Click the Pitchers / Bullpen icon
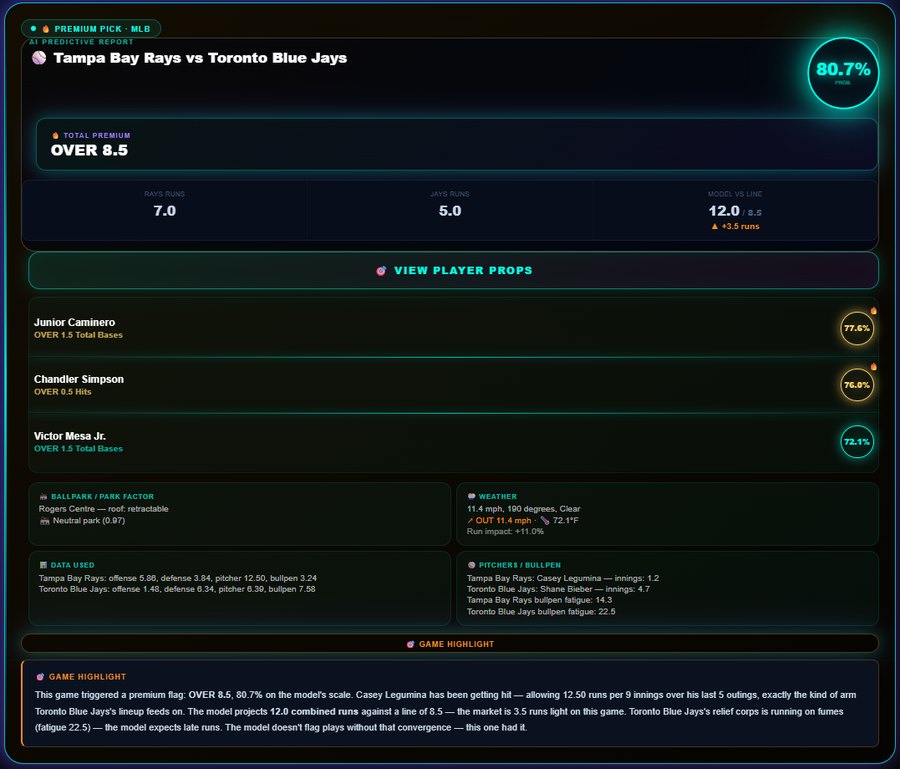The image size is (900, 769). (x=471, y=565)
